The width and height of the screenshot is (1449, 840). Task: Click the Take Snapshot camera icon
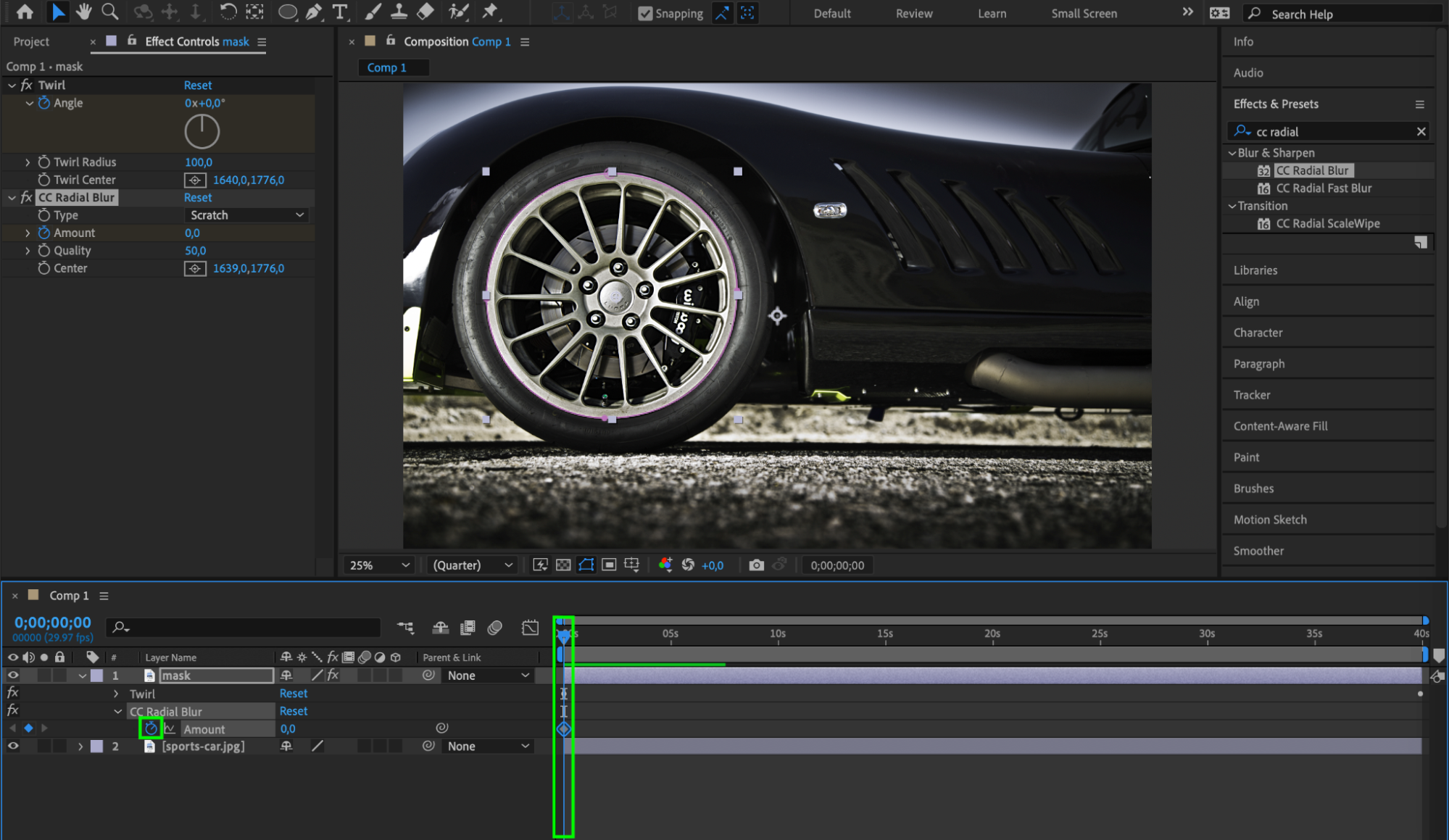(x=756, y=565)
